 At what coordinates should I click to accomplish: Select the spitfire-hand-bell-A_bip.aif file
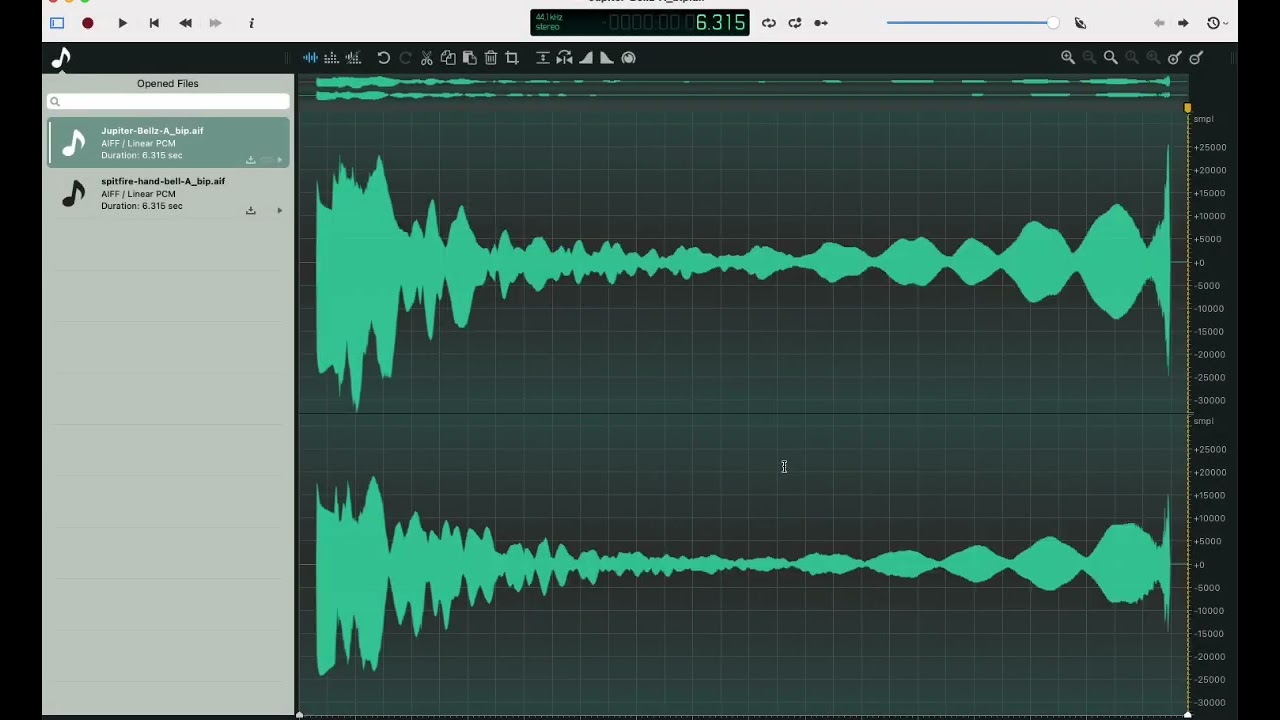click(168, 193)
